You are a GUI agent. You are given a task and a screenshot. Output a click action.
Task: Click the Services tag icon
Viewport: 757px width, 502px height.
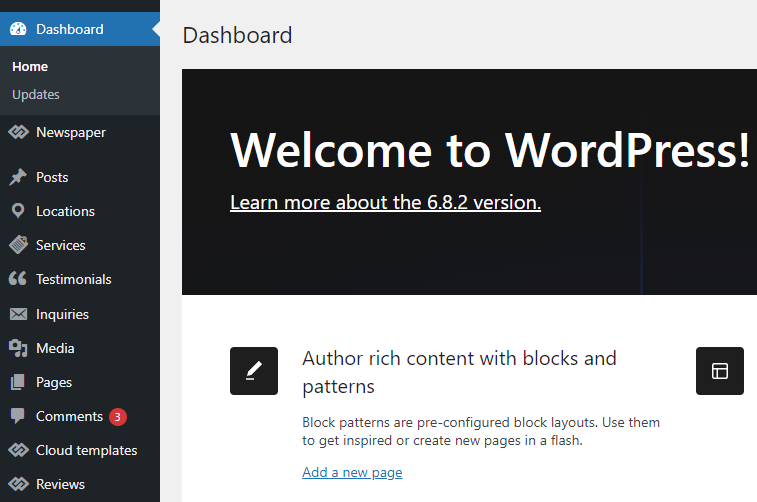[x=18, y=245]
